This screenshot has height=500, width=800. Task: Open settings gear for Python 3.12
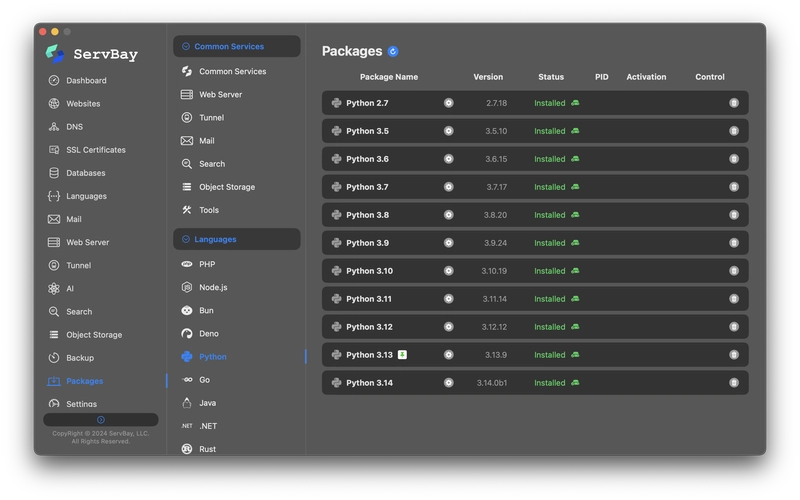pyautogui.click(x=448, y=327)
